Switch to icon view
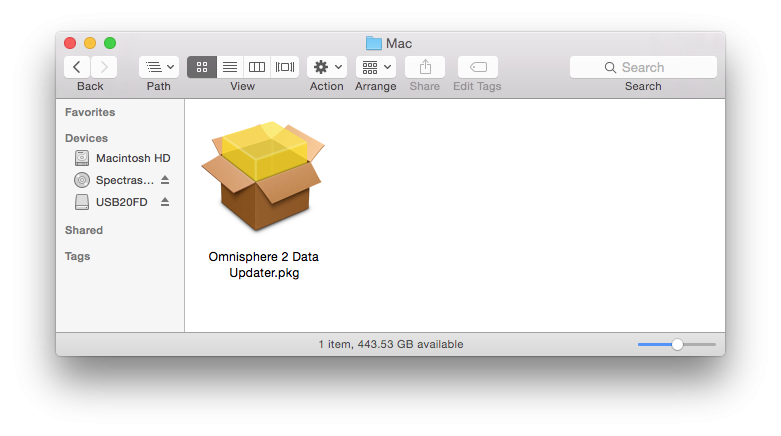Image resolution: width=781 pixels, height=436 pixels. (202, 67)
